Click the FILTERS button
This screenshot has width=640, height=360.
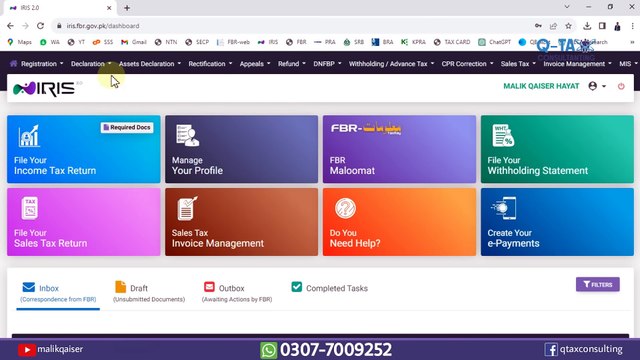[x=598, y=284]
